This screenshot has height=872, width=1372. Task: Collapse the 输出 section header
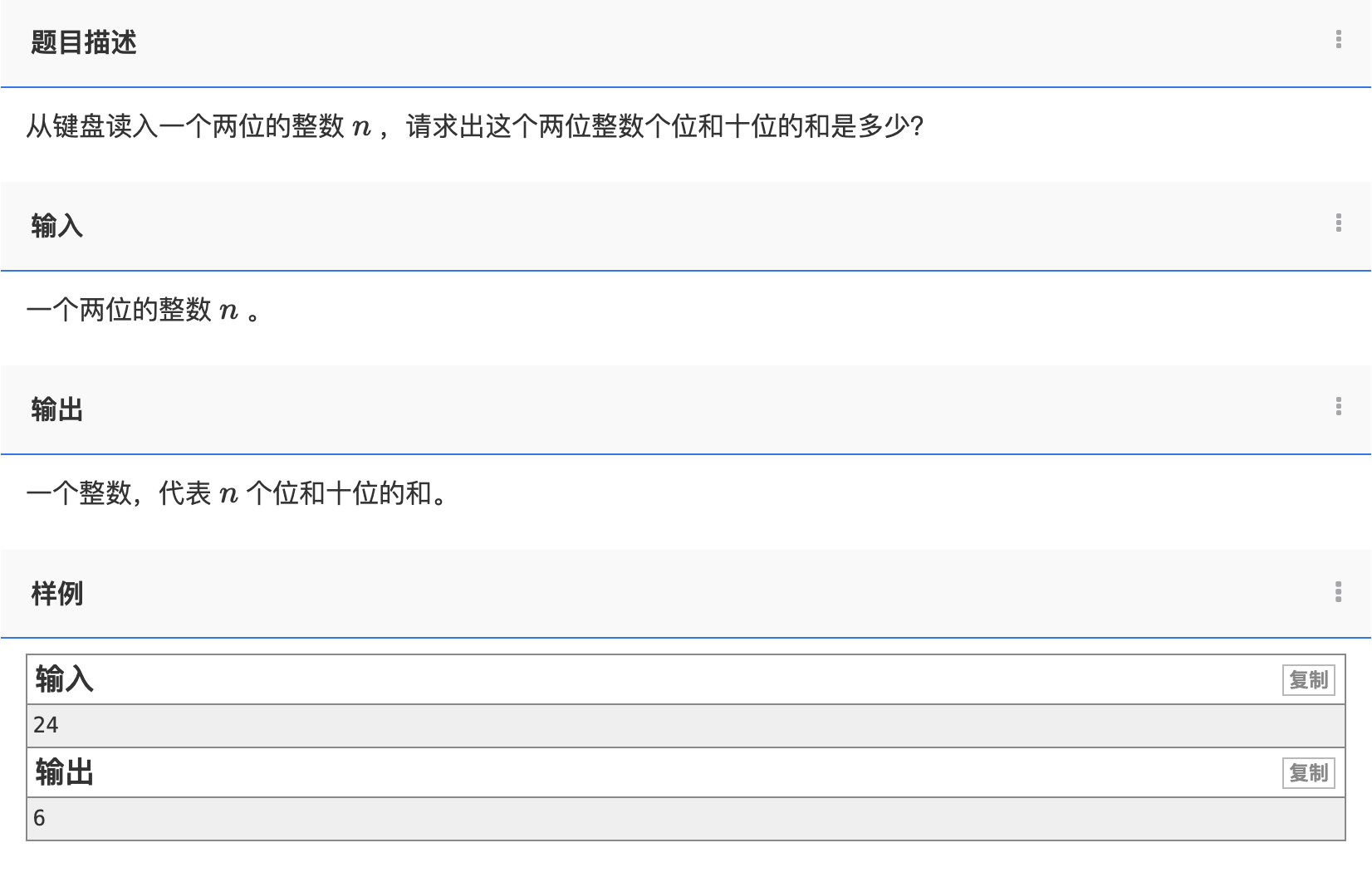click(56, 409)
